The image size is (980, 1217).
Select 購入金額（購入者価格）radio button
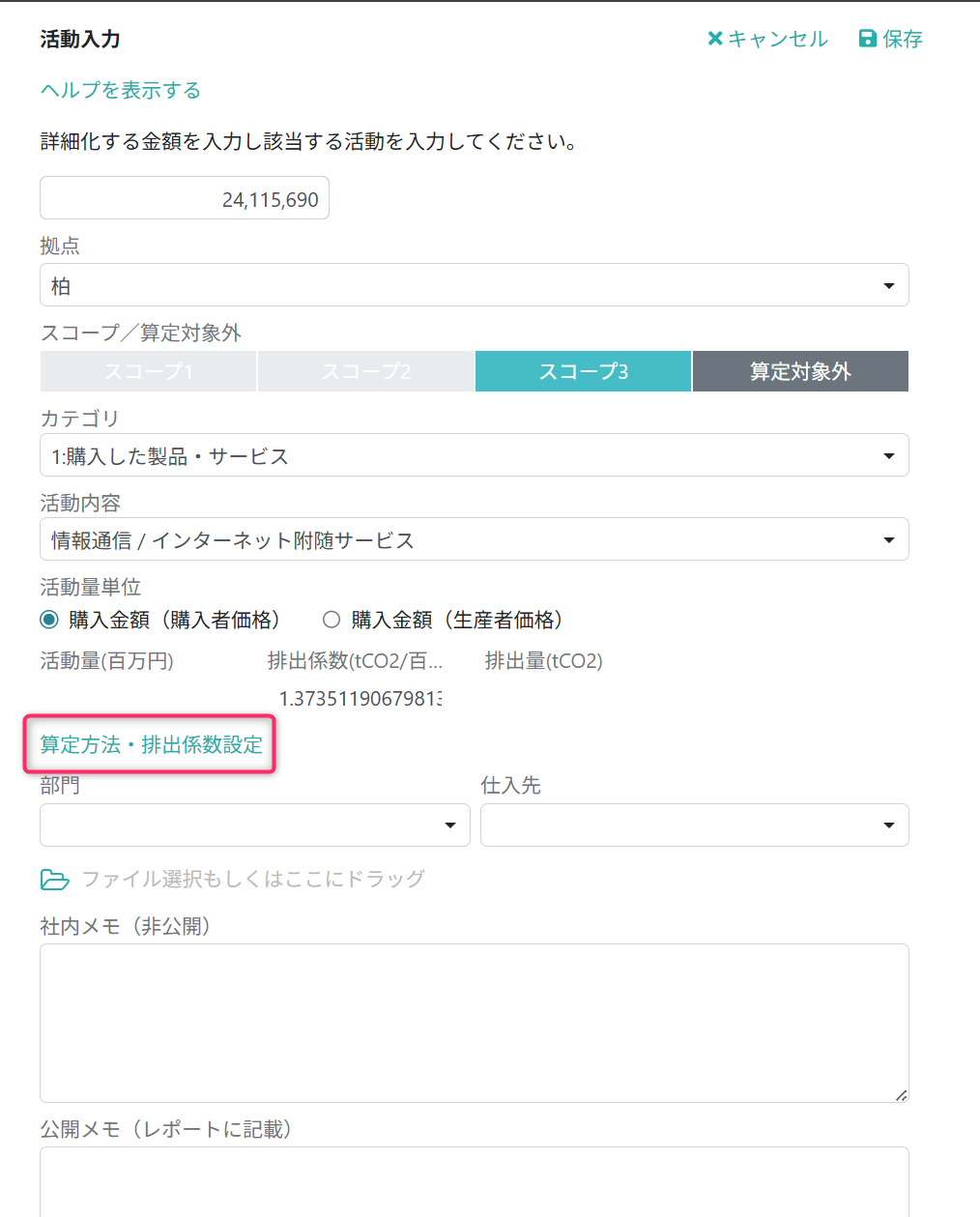coord(49,620)
